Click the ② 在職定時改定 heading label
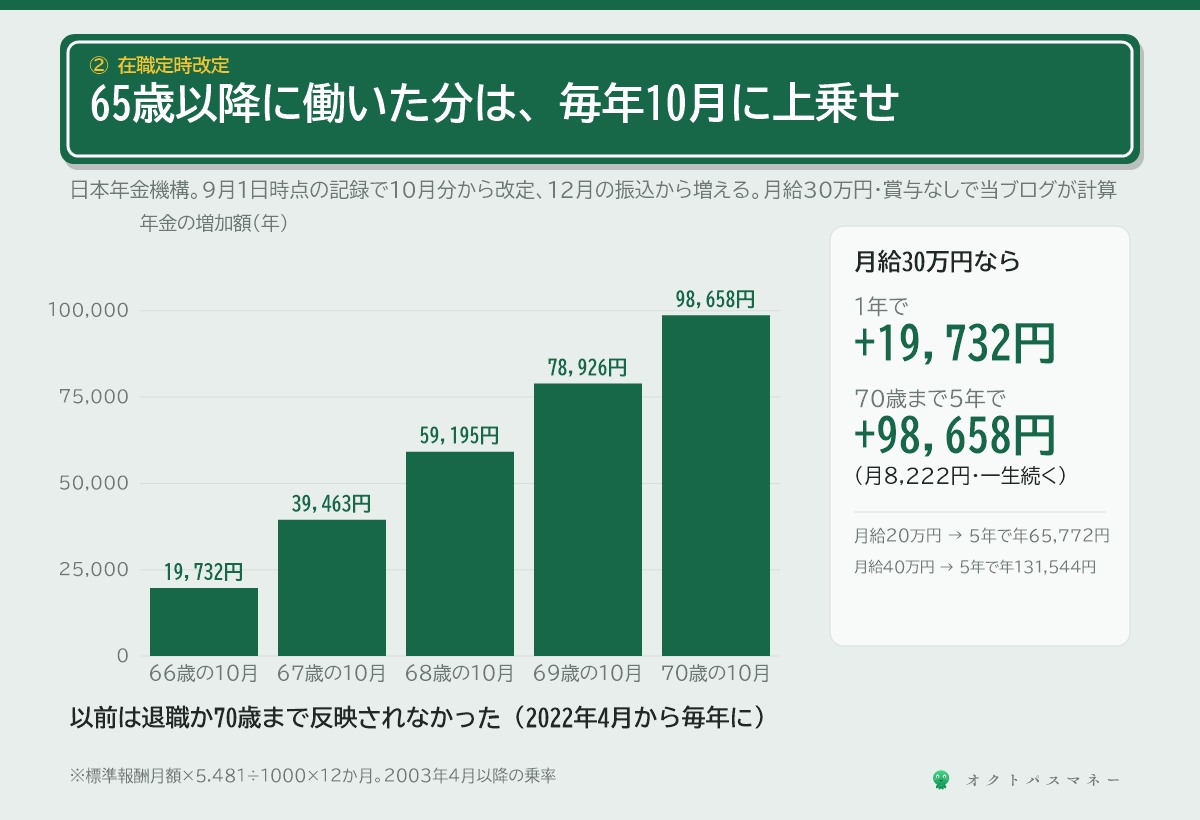This screenshot has width=1200, height=820. (x=160, y=66)
